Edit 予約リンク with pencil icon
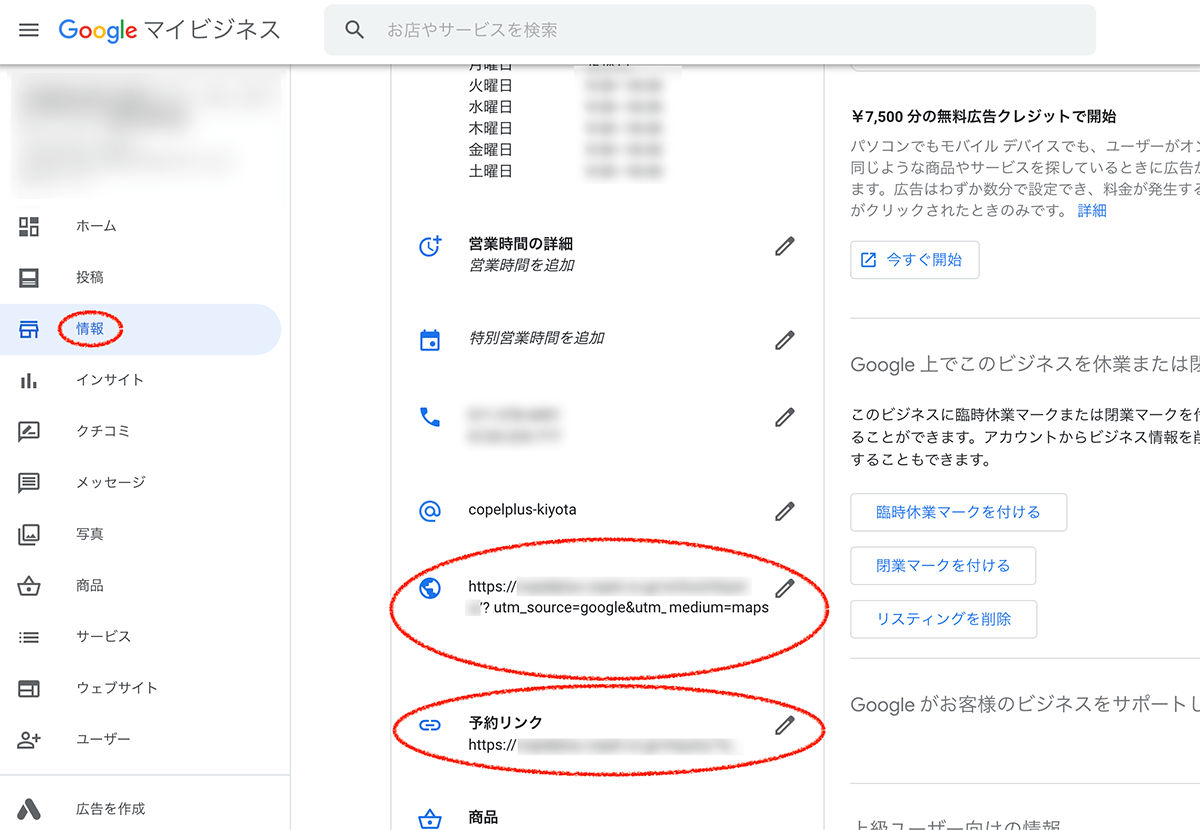Viewport: 1200px width, 830px height. (x=785, y=725)
